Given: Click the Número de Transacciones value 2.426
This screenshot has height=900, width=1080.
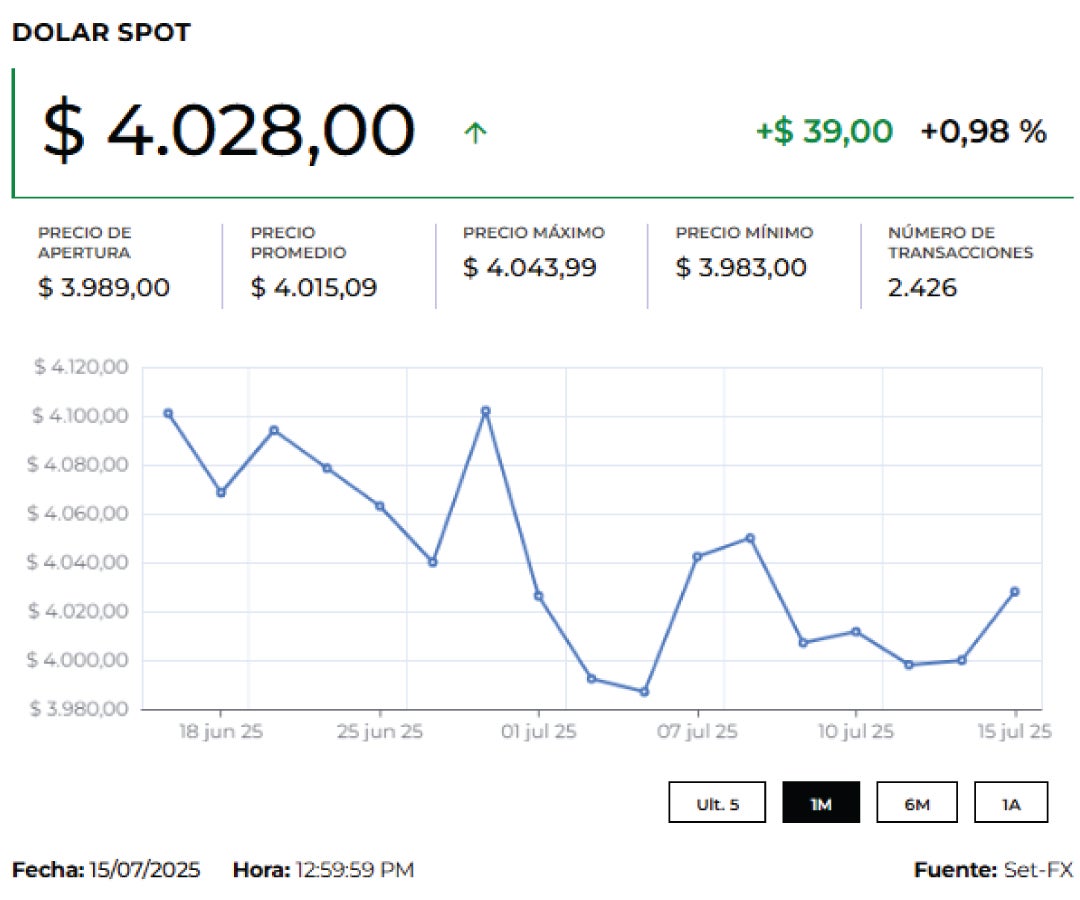Looking at the screenshot, I should pyautogui.click(x=922, y=288).
